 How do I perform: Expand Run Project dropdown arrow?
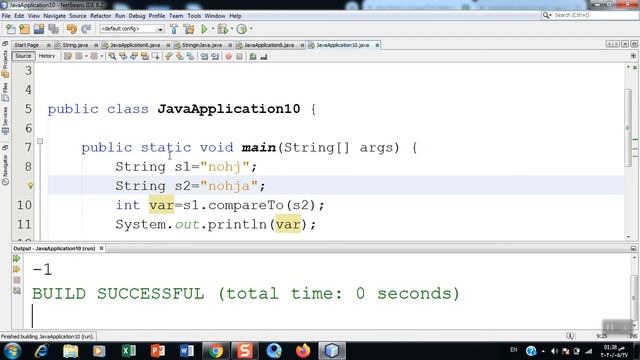(x=213, y=29)
